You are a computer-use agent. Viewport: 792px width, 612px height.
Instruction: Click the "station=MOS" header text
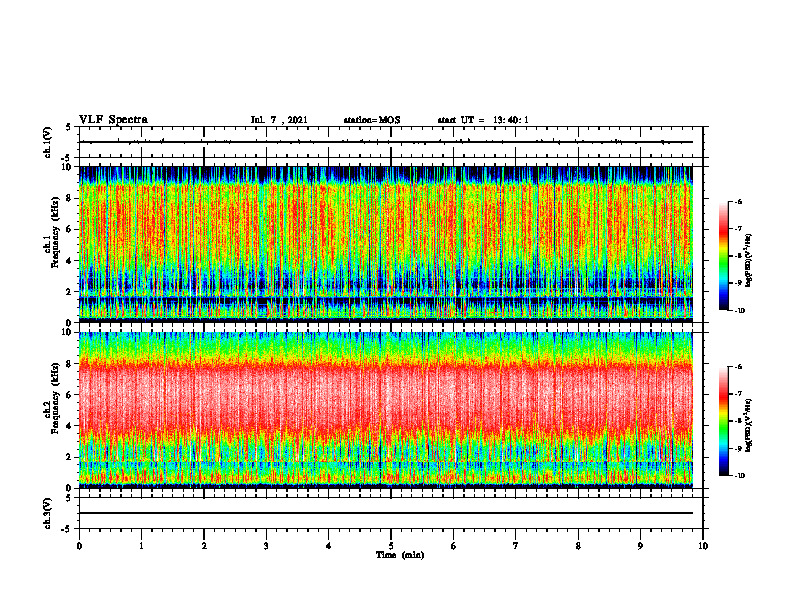pyautogui.click(x=372, y=120)
